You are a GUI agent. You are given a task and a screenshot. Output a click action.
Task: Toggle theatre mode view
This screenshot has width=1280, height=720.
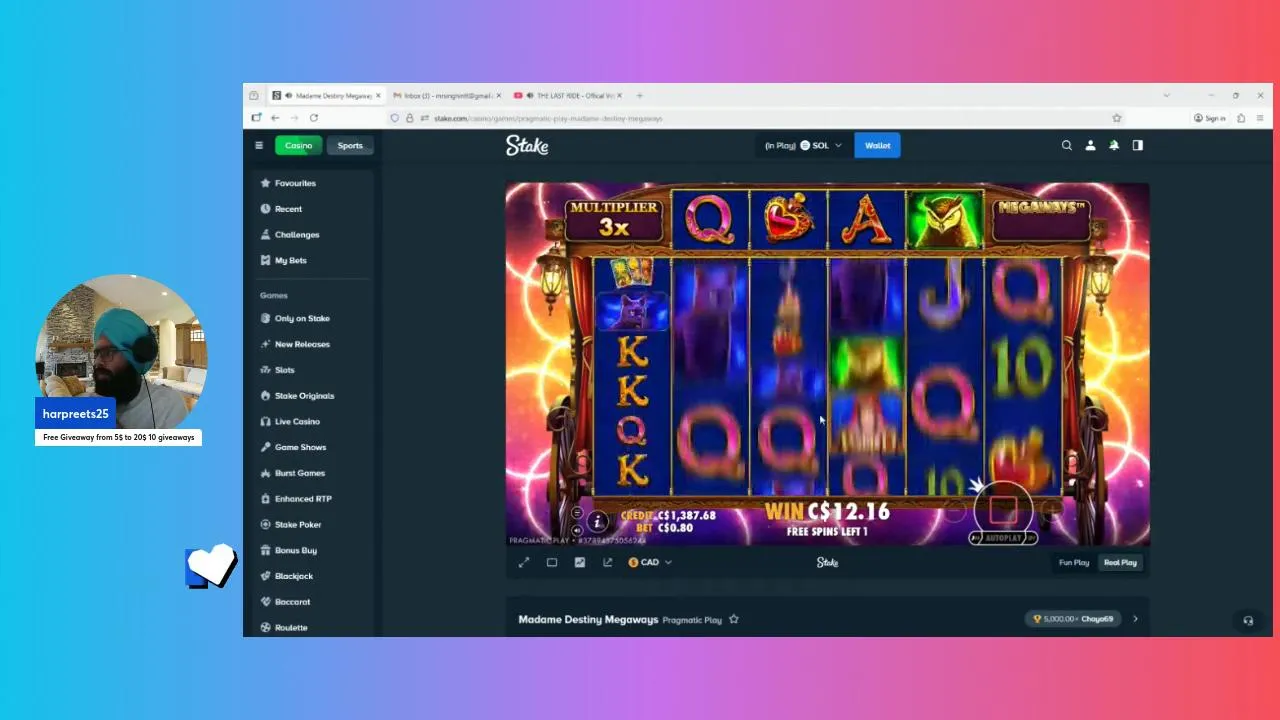(552, 562)
